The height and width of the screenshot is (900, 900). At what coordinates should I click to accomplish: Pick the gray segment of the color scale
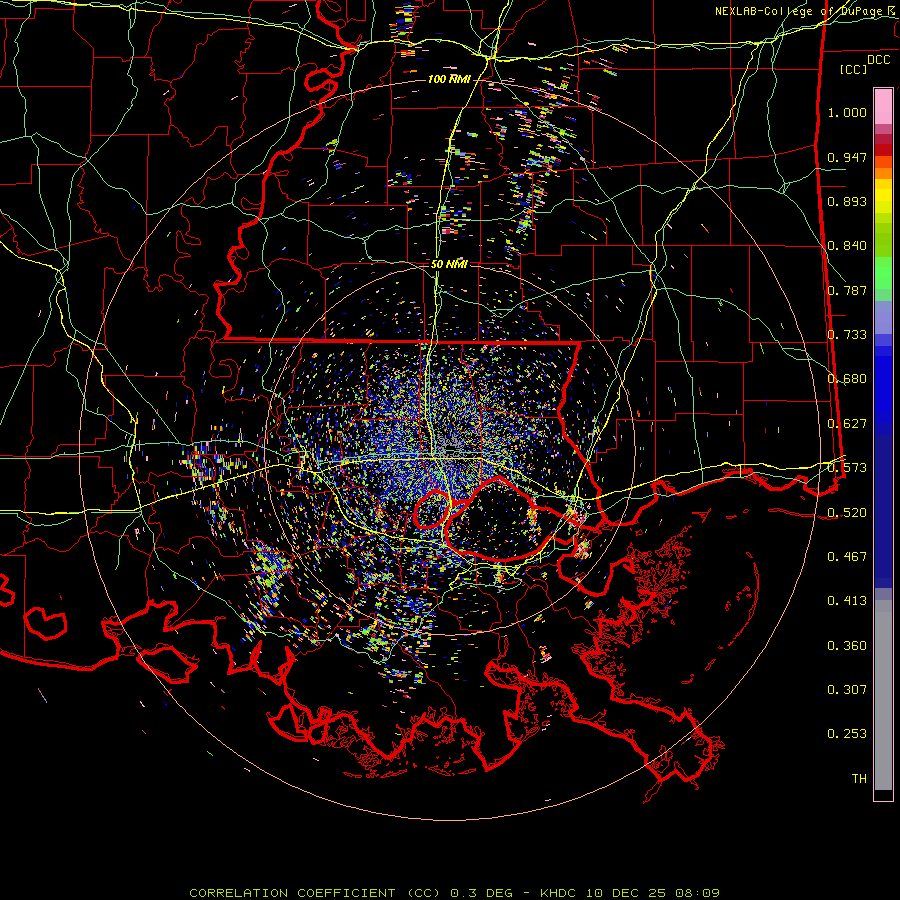[883, 695]
